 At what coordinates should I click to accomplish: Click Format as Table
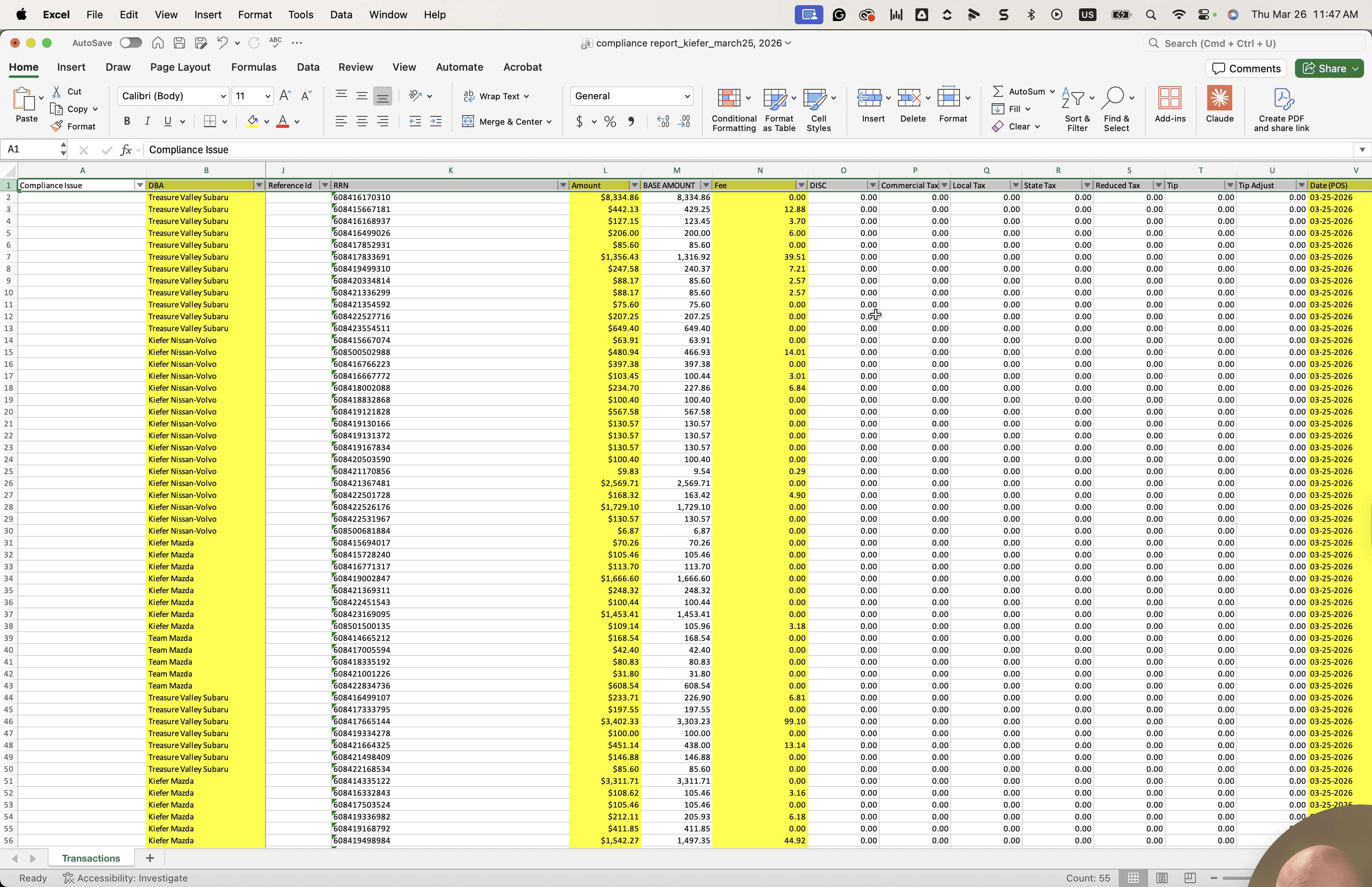pyautogui.click(x=779, y=110)
